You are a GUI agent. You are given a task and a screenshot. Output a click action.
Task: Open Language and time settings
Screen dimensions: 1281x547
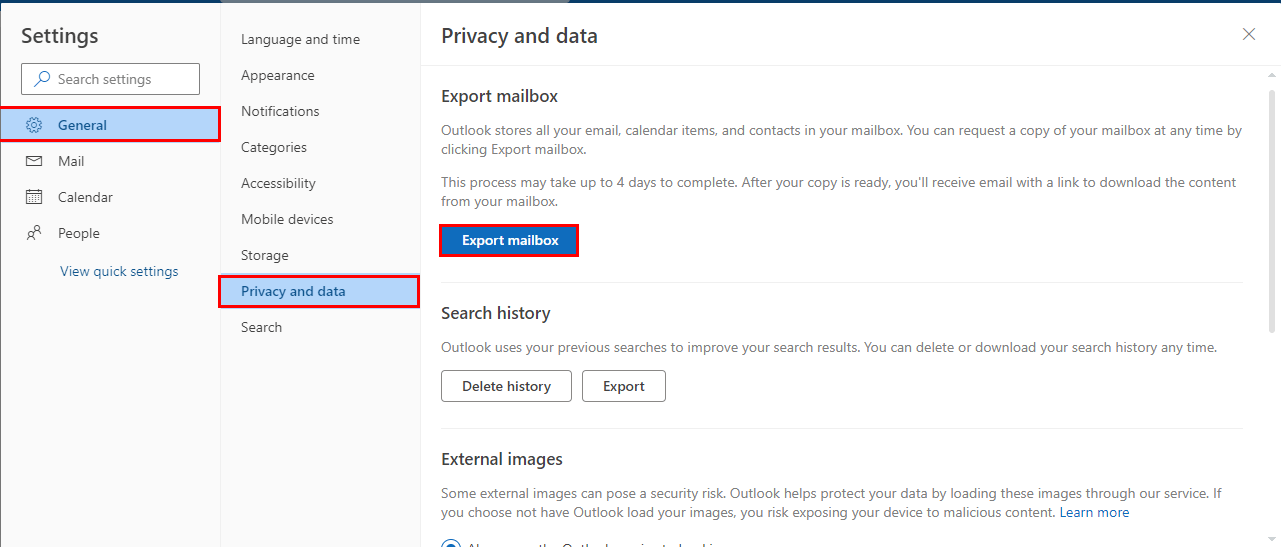coord(300,39)
